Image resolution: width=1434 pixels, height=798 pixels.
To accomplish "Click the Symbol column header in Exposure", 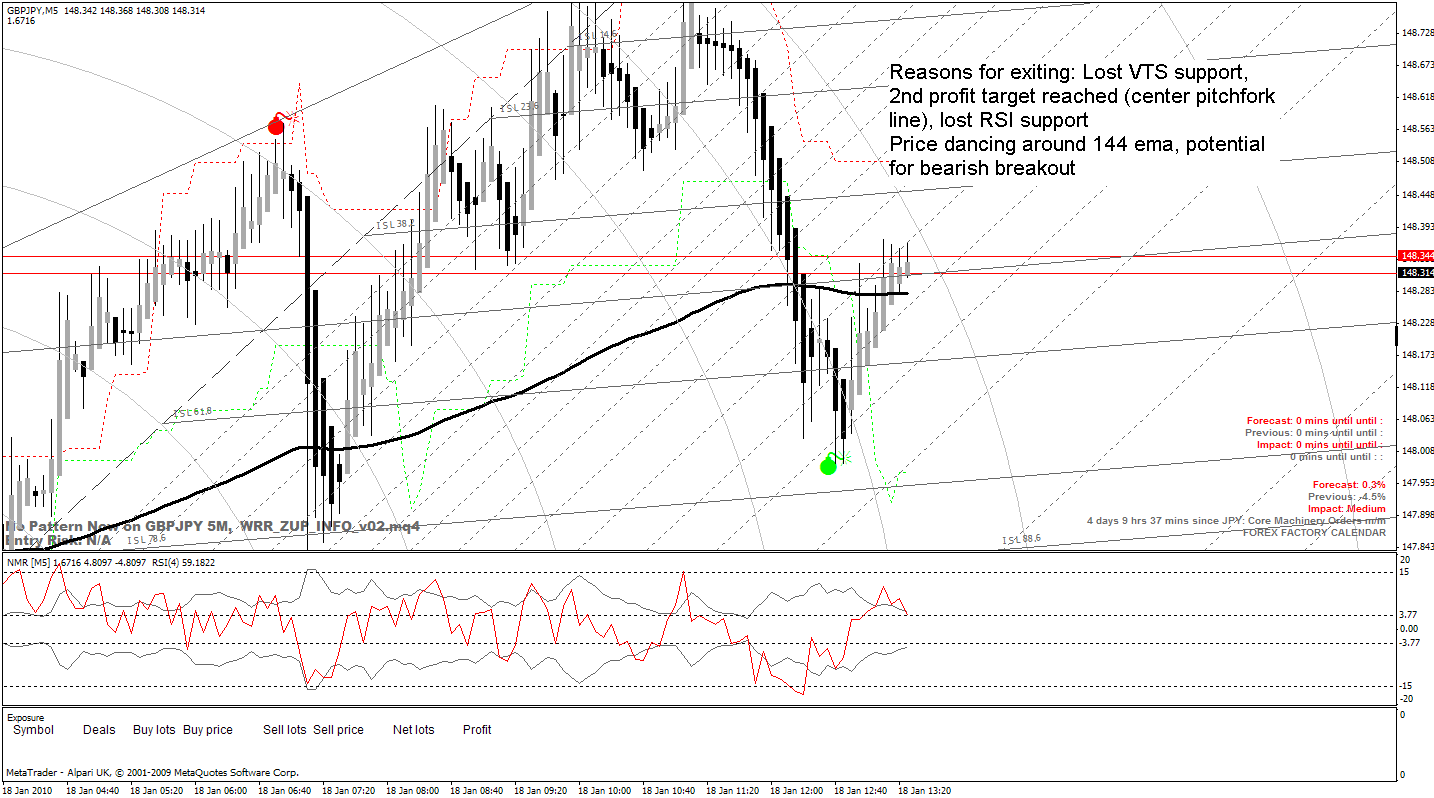I will click(x=33, y=730).
